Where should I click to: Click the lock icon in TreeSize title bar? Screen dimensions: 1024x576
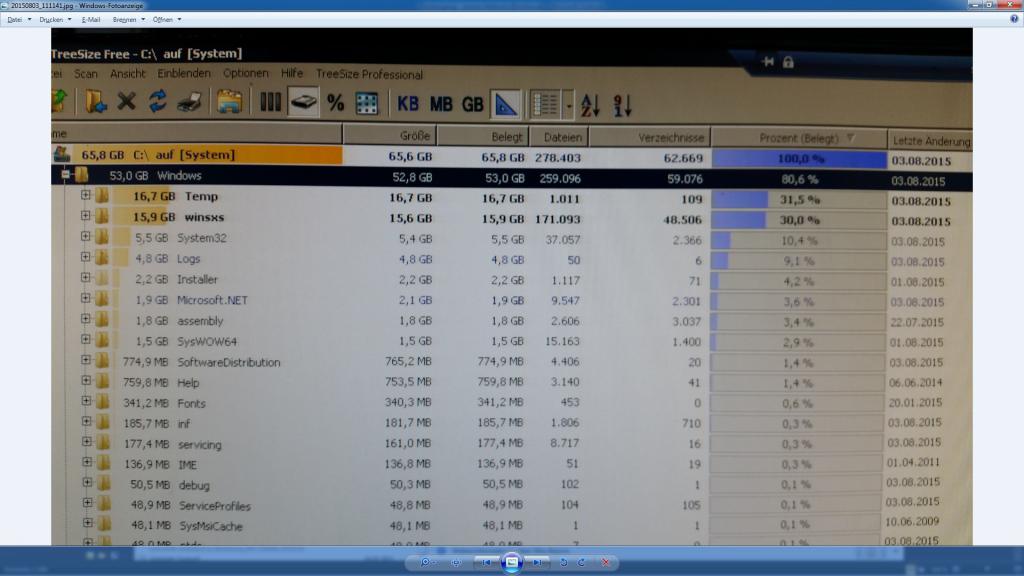[788, 62]
